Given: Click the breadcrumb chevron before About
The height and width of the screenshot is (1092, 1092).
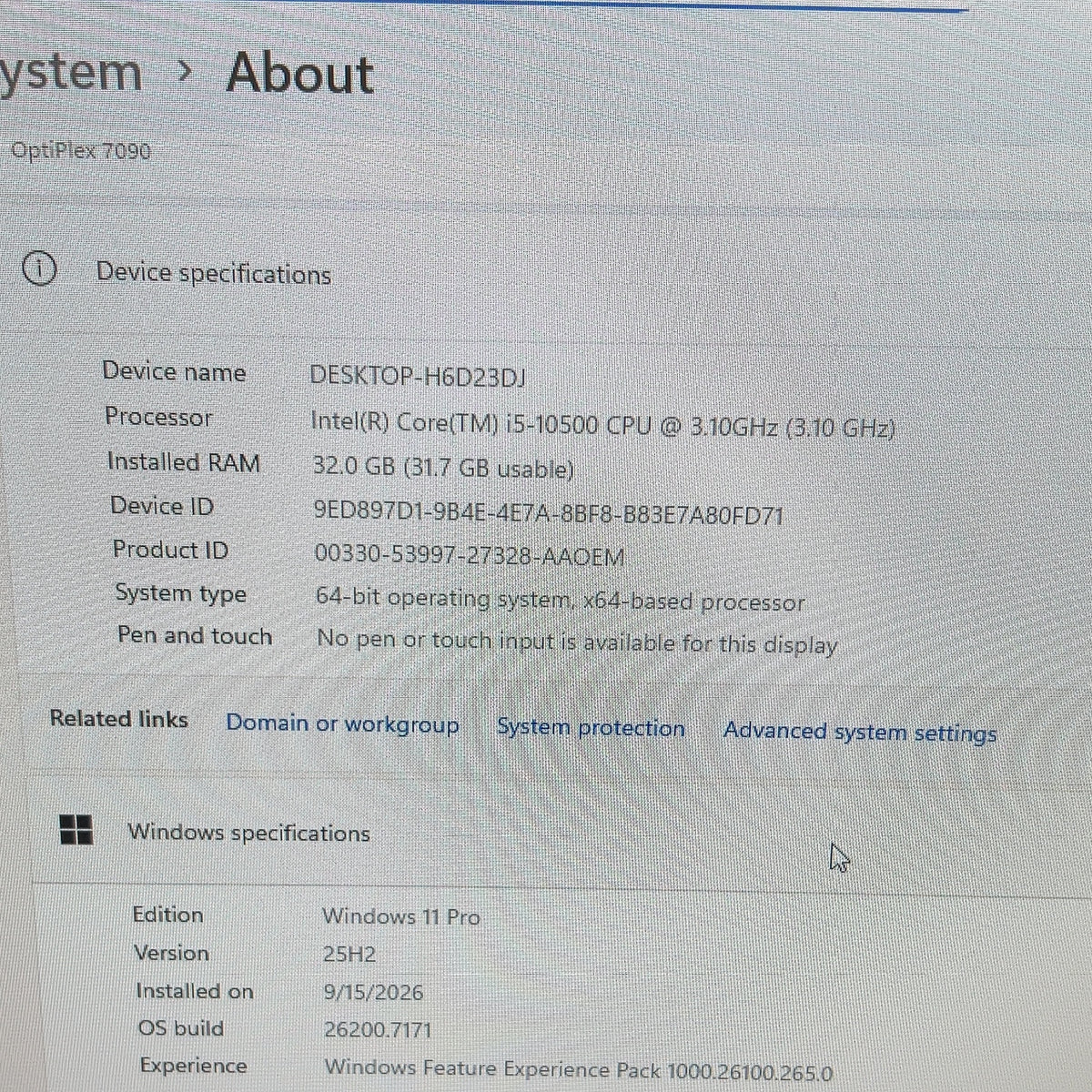Looking at the screenshot, I should click(184, 72).
